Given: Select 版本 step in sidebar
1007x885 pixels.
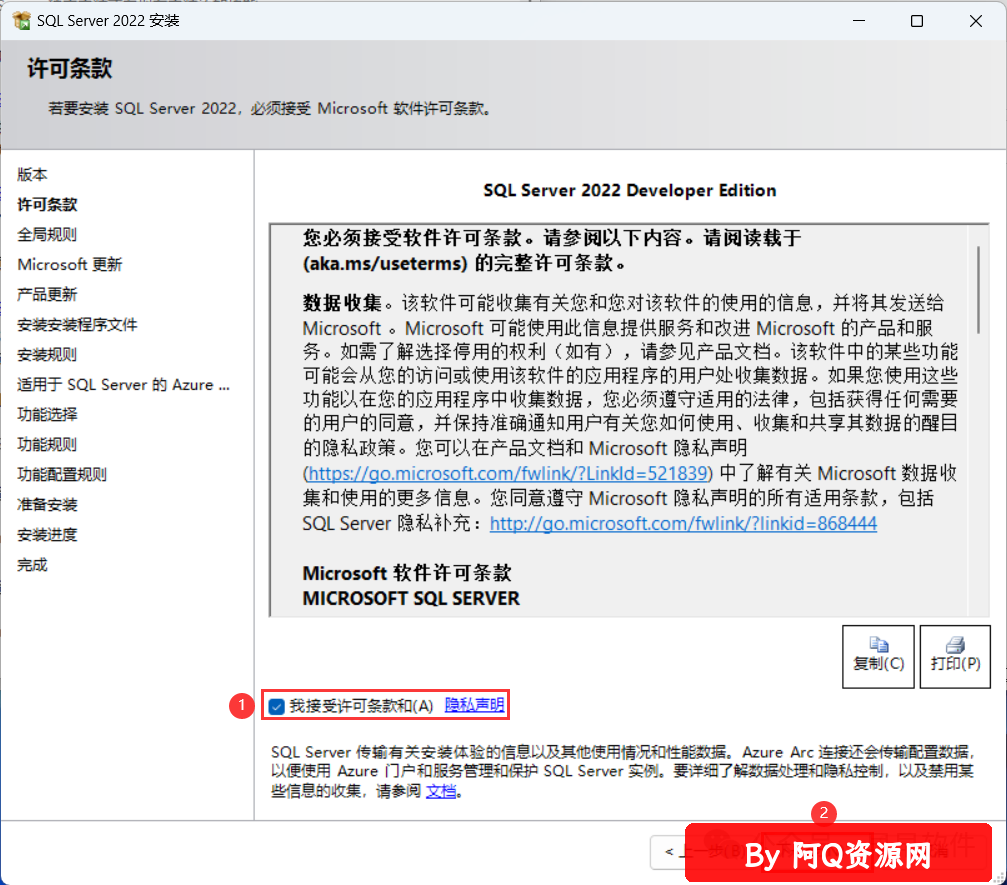Looking at the screenshot, I should (32, 175).
